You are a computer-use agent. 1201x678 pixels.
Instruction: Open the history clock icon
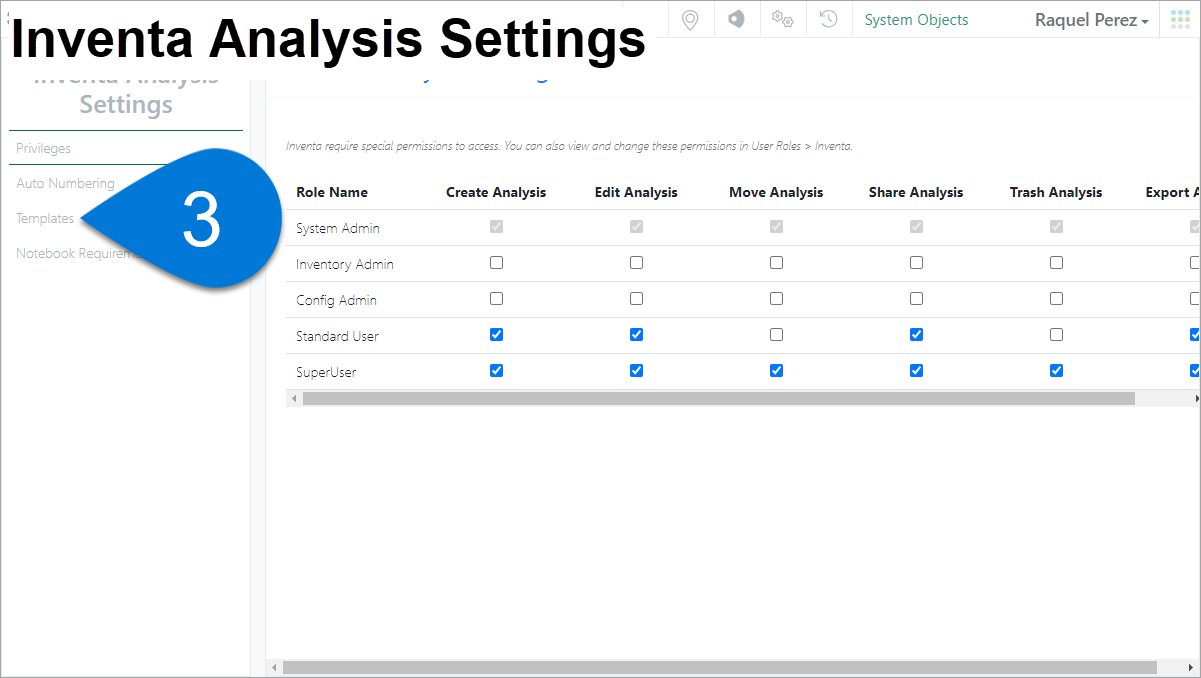pos(828,19)
